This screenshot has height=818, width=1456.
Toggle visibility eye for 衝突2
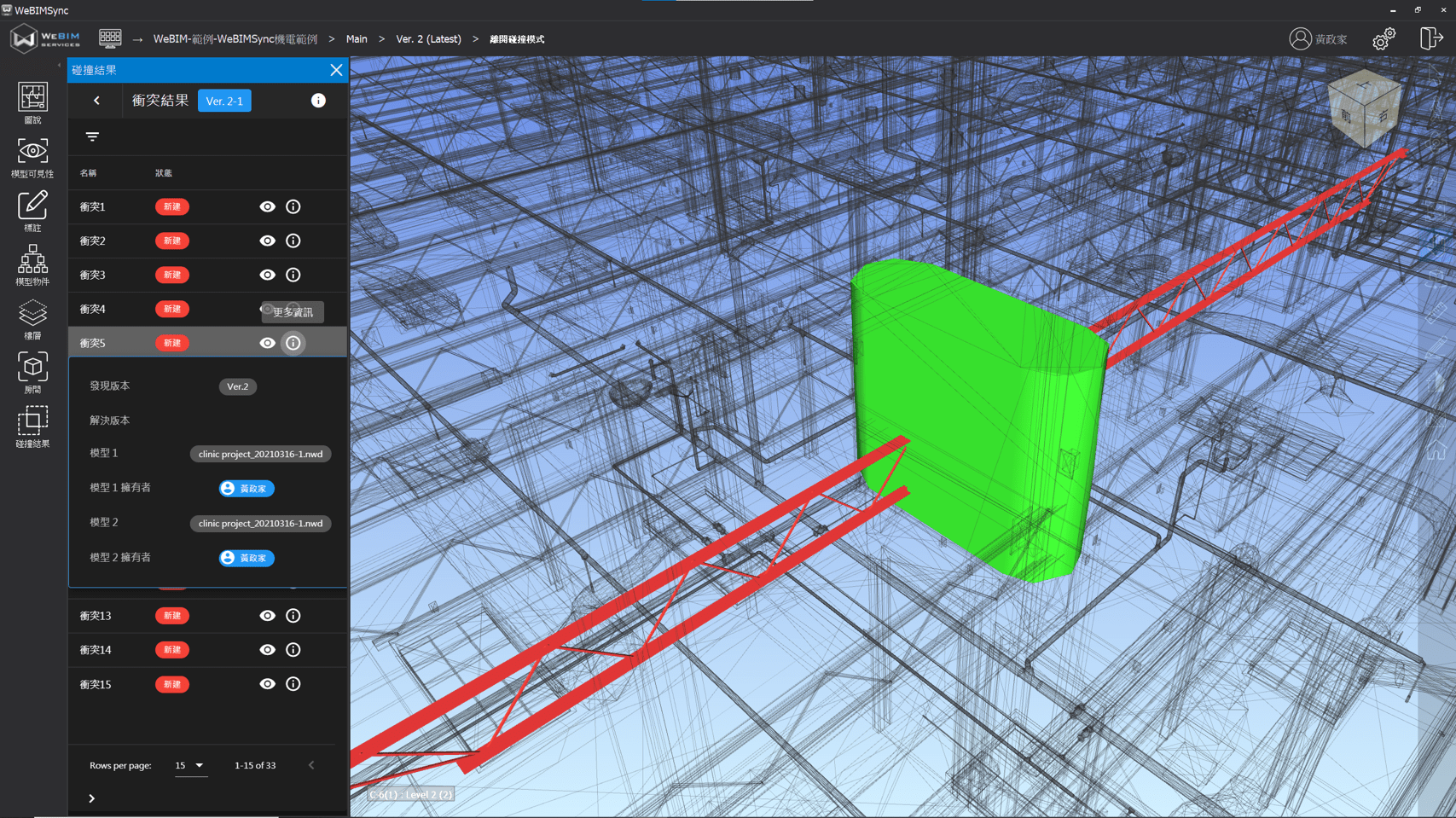[x=267, y=241]
